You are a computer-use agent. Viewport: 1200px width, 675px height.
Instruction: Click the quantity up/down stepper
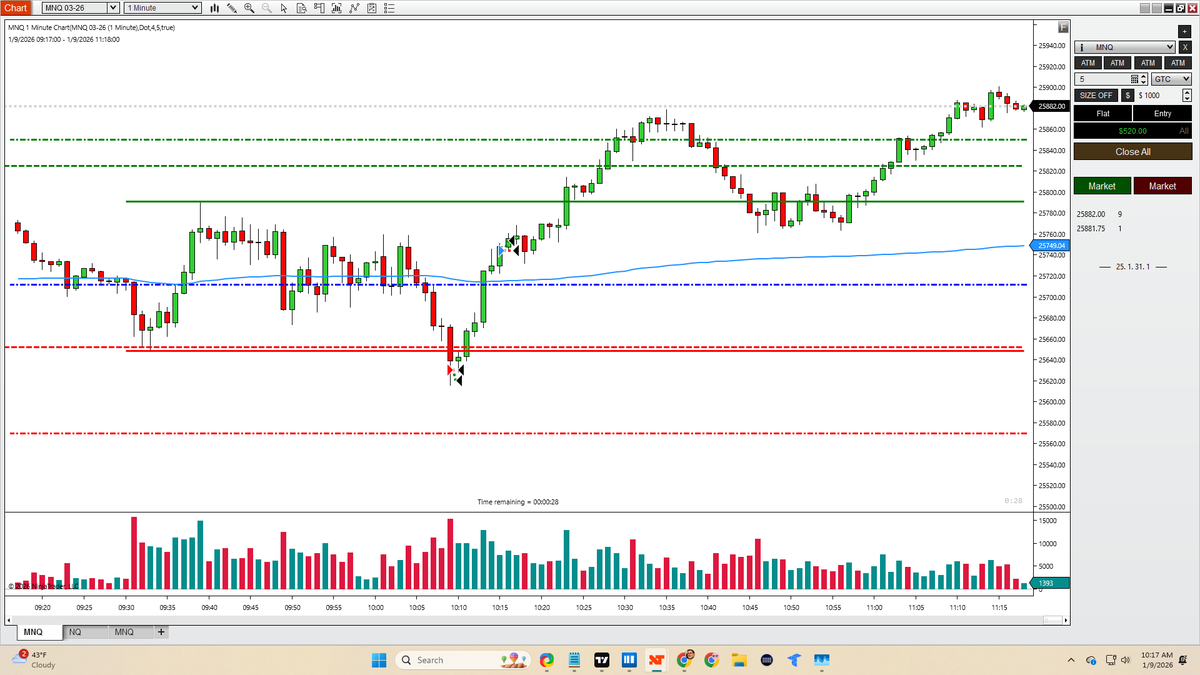[1143, 79]
